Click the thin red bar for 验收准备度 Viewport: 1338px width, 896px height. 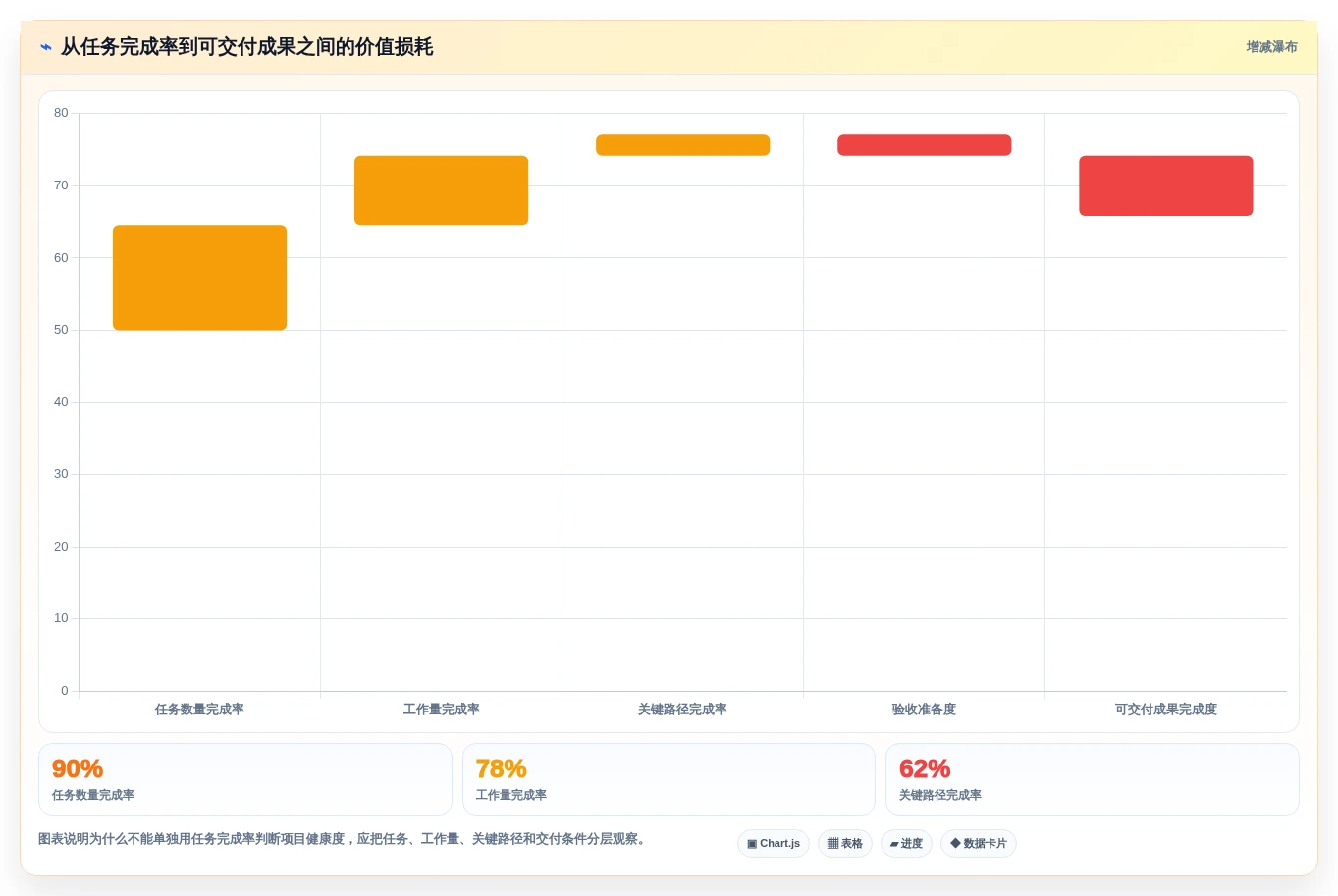point(924,145)
